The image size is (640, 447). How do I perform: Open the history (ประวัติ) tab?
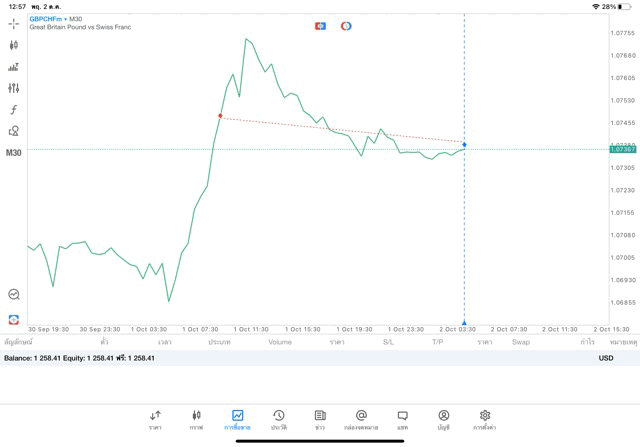click(x=278, y=419)
